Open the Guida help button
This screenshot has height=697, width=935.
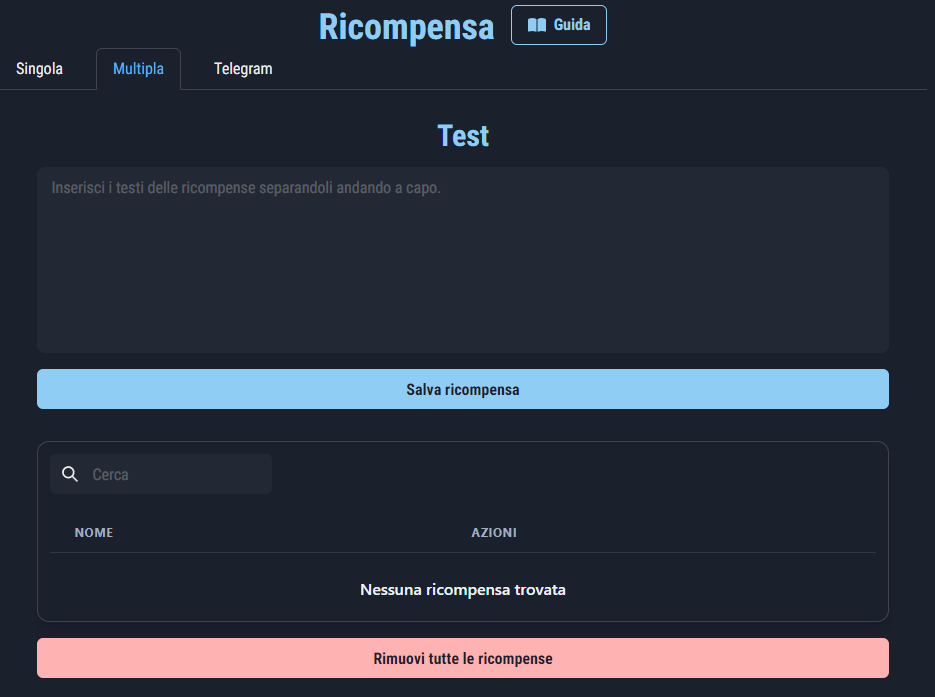click(x=558, y=25)
